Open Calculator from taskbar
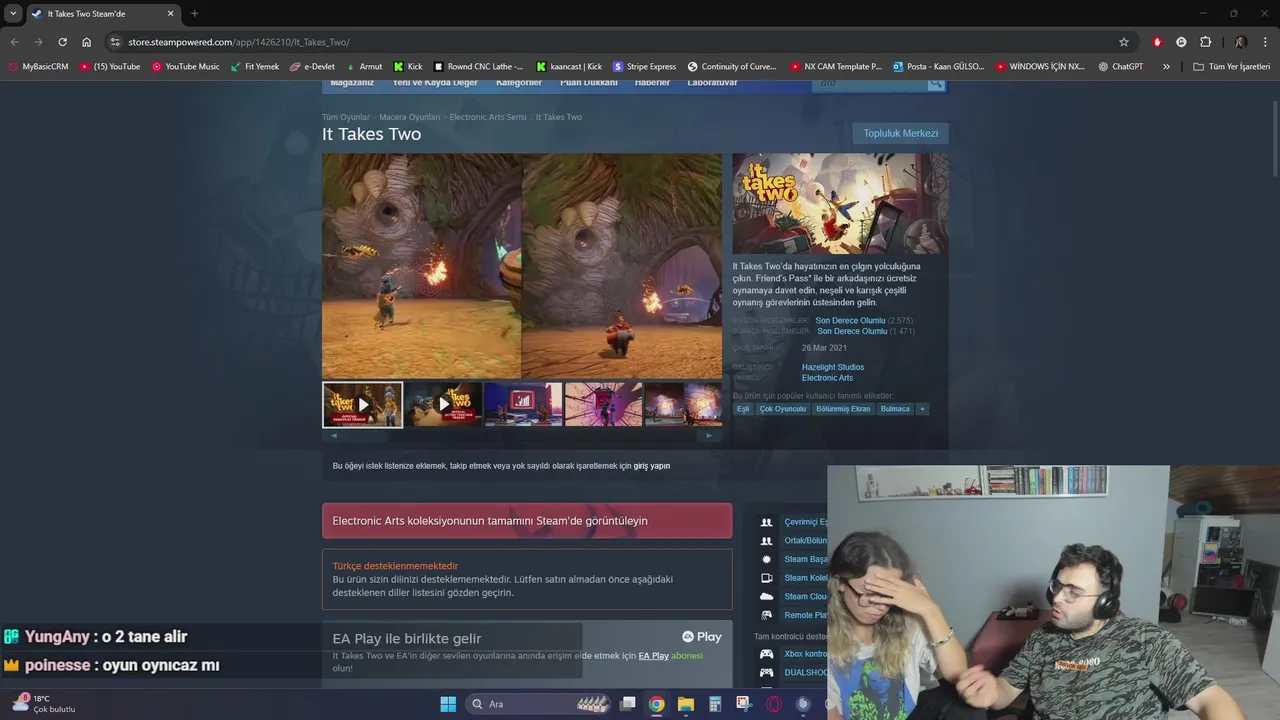 (x=715, y=704)
